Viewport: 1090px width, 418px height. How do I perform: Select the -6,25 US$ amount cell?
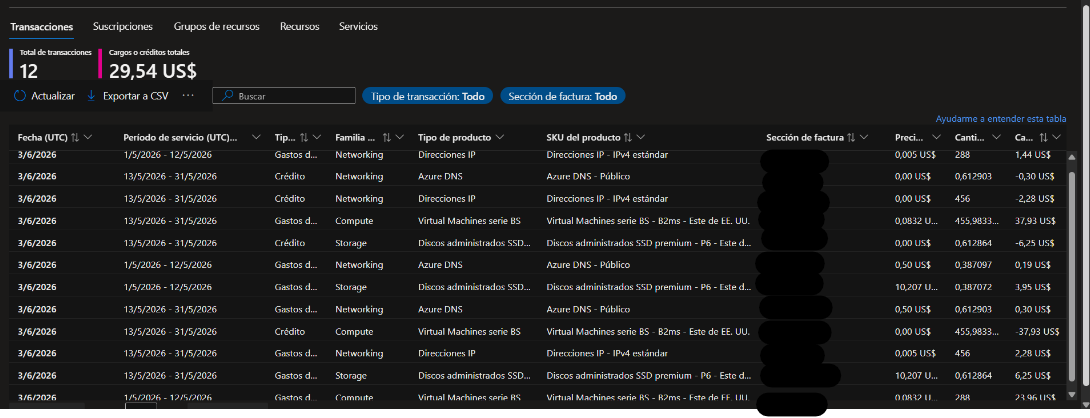pos(1035,243)
